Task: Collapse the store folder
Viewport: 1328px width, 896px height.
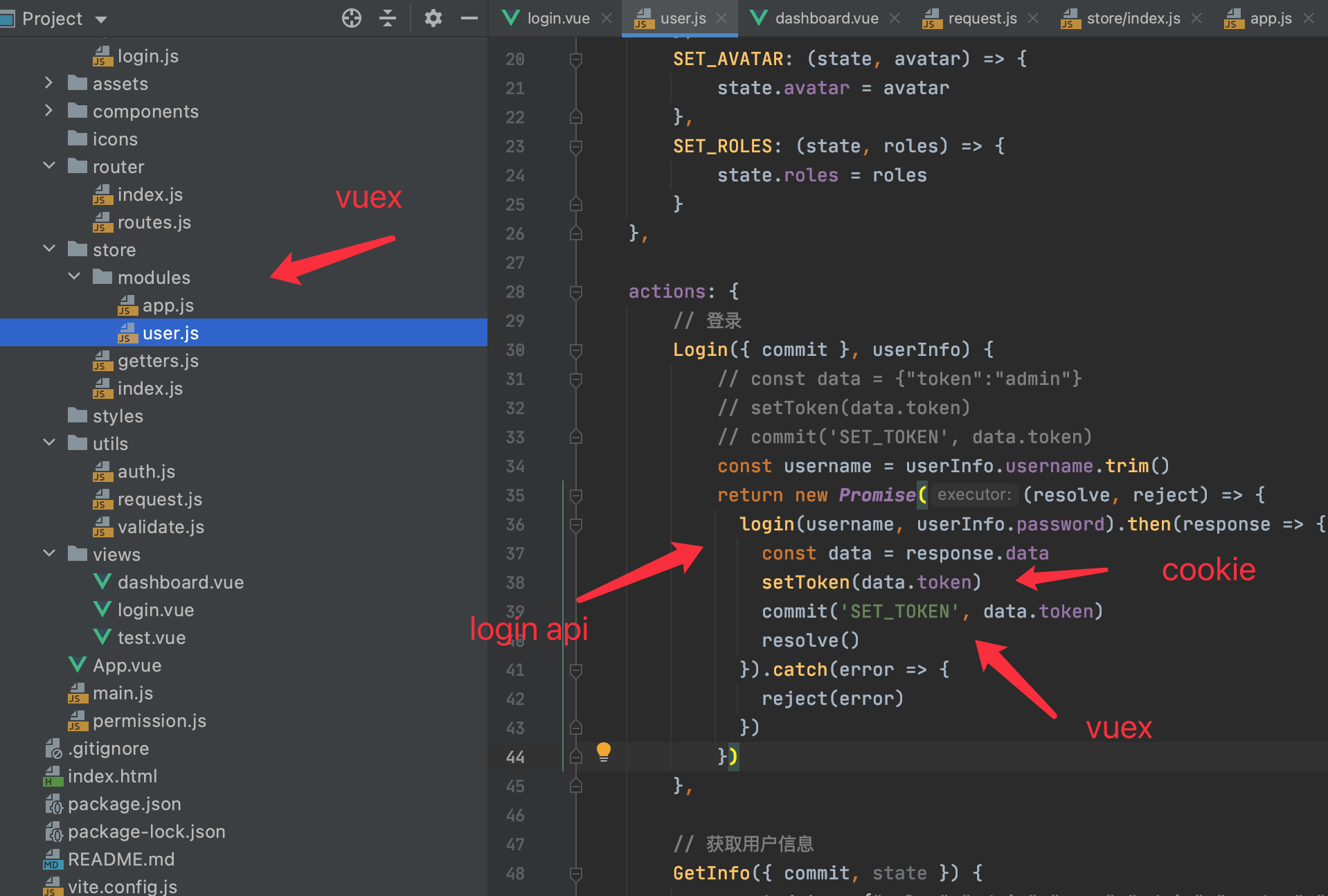Action: point(48,249)
